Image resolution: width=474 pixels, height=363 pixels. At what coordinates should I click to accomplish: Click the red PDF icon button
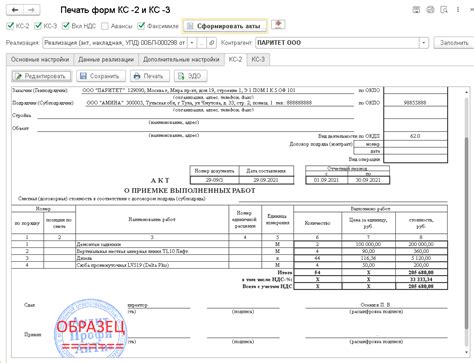click(x=278, y=25)
